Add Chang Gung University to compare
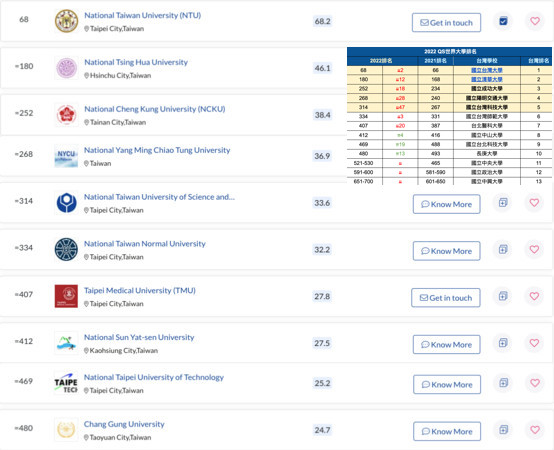Image resolution: width=554 pixels, height=450 pixels. tap(503, 430)
